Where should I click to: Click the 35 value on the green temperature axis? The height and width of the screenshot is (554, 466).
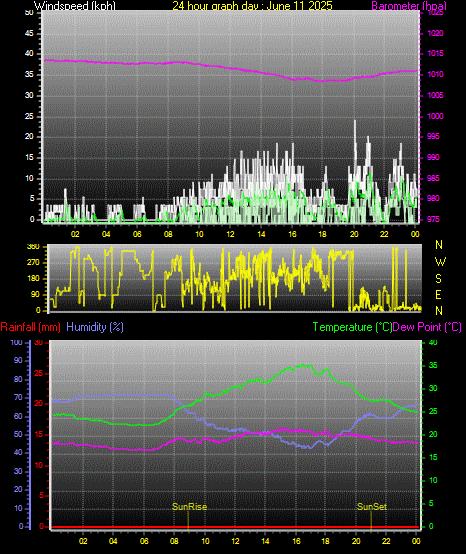tap(433, 365)
